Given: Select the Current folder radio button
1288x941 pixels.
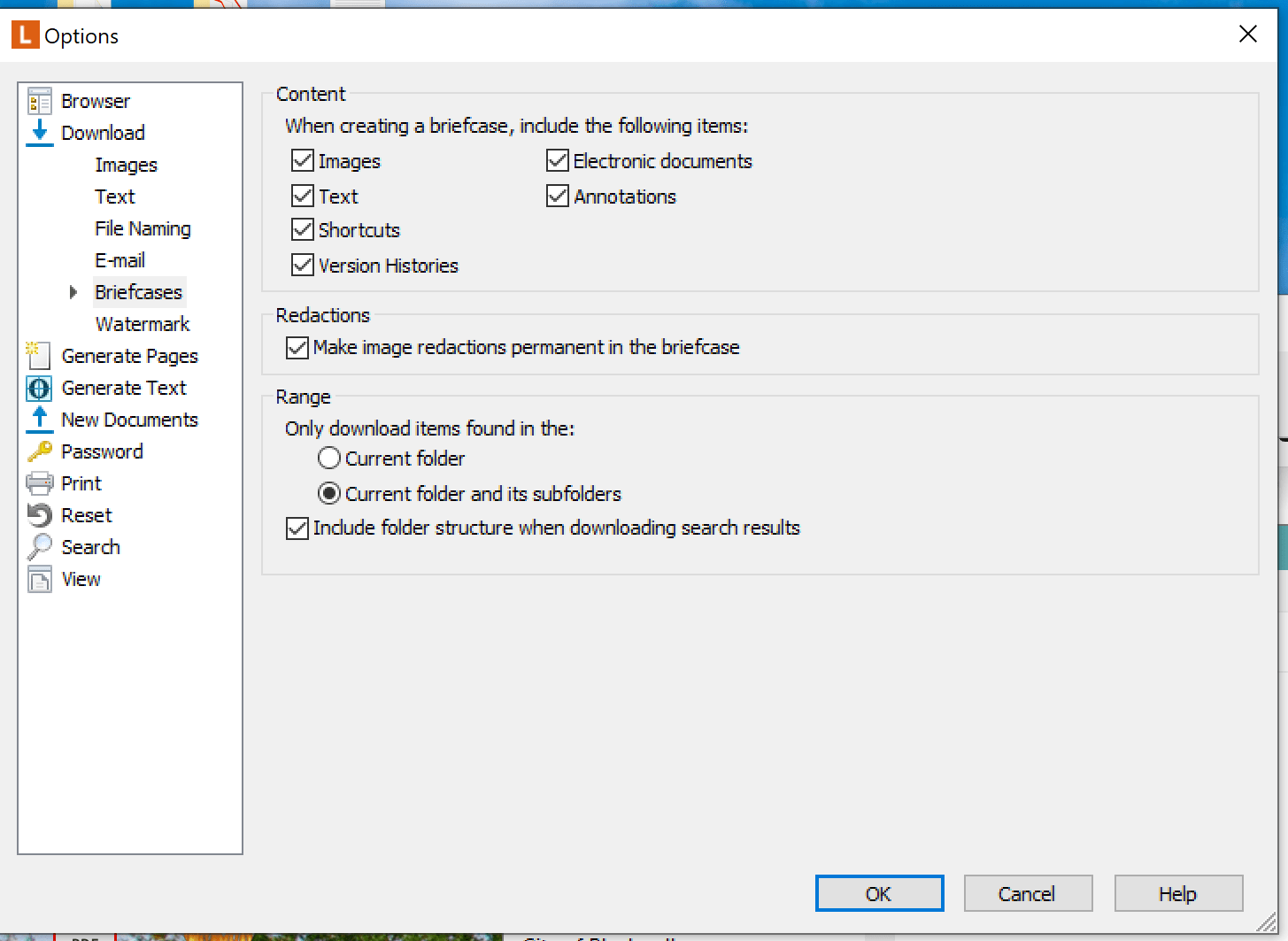Looking at the screenshot, I should point(328,458).
